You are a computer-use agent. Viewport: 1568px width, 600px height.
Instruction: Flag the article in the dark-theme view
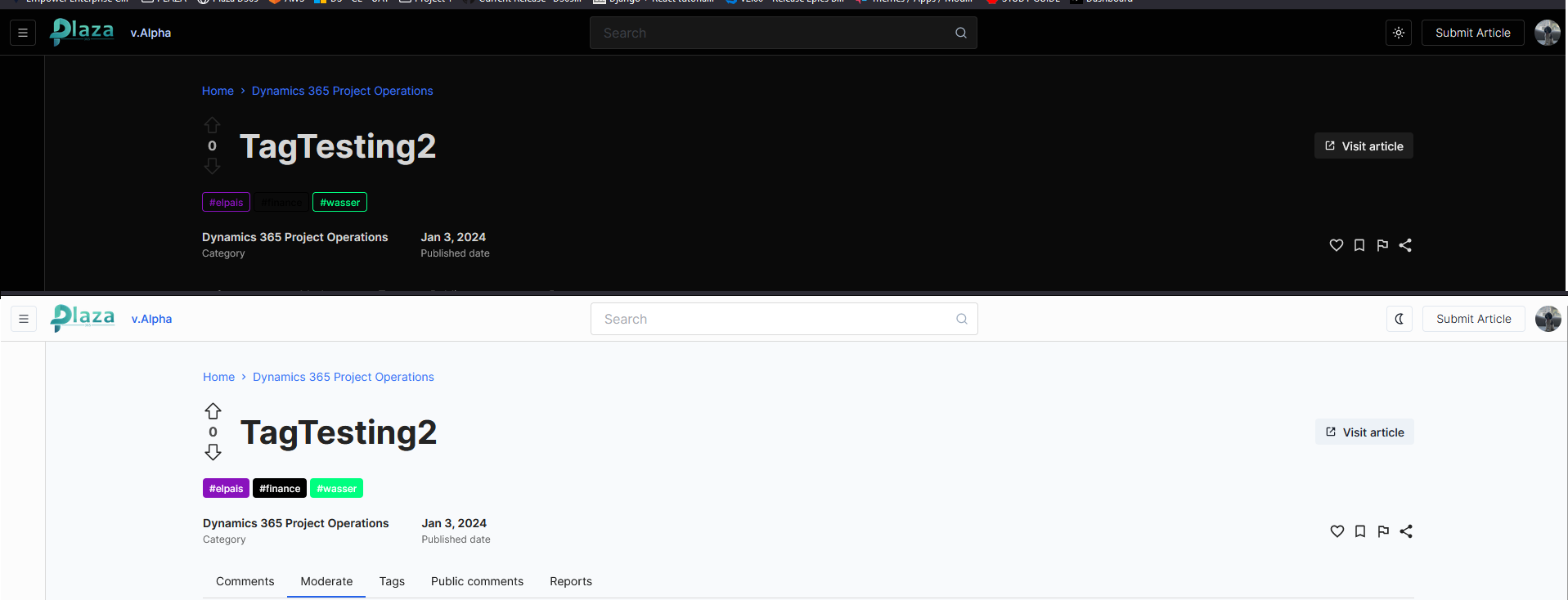(x=1382, y=245)
